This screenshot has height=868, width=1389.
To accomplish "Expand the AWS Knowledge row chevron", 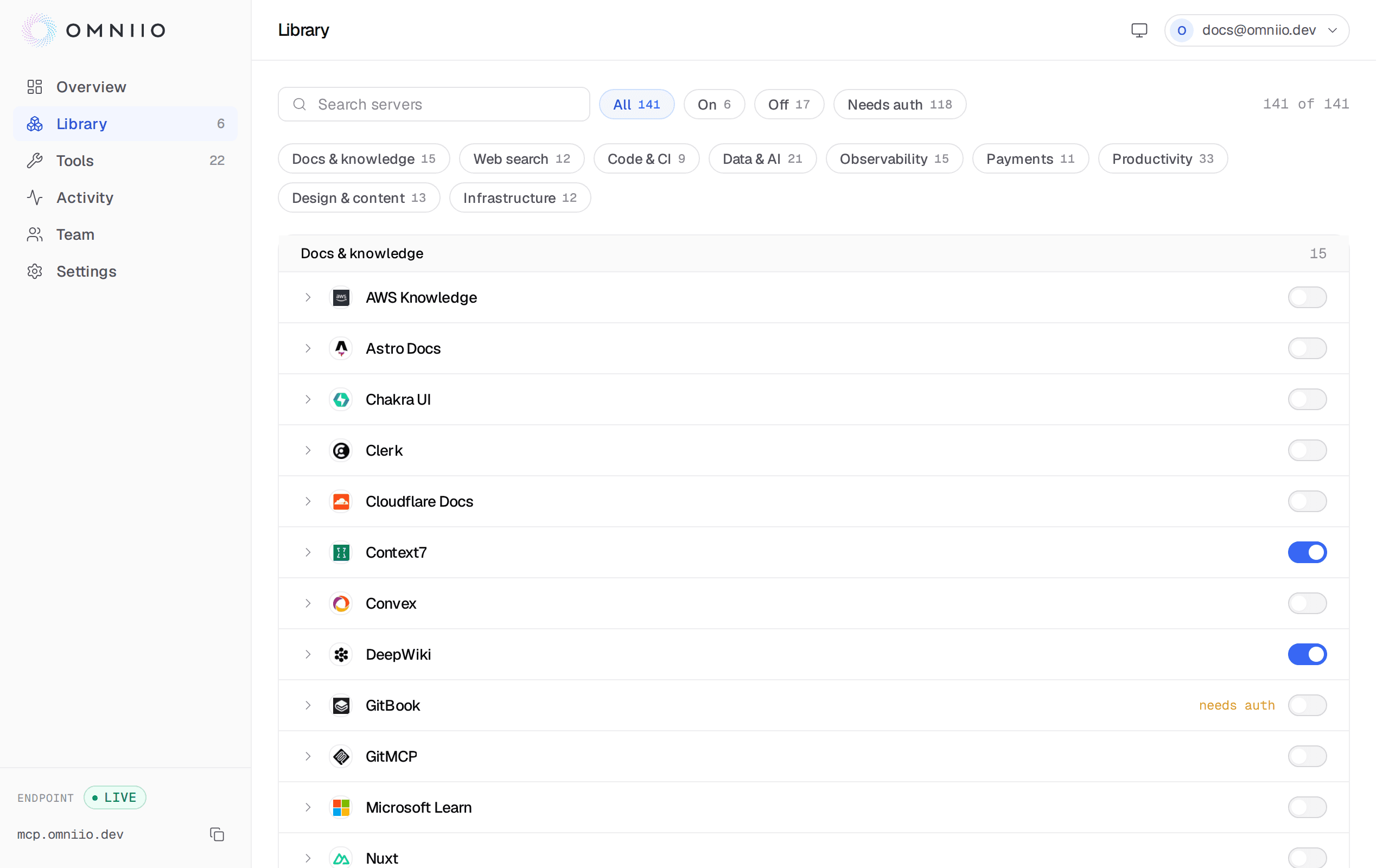I will click(308, 297).
